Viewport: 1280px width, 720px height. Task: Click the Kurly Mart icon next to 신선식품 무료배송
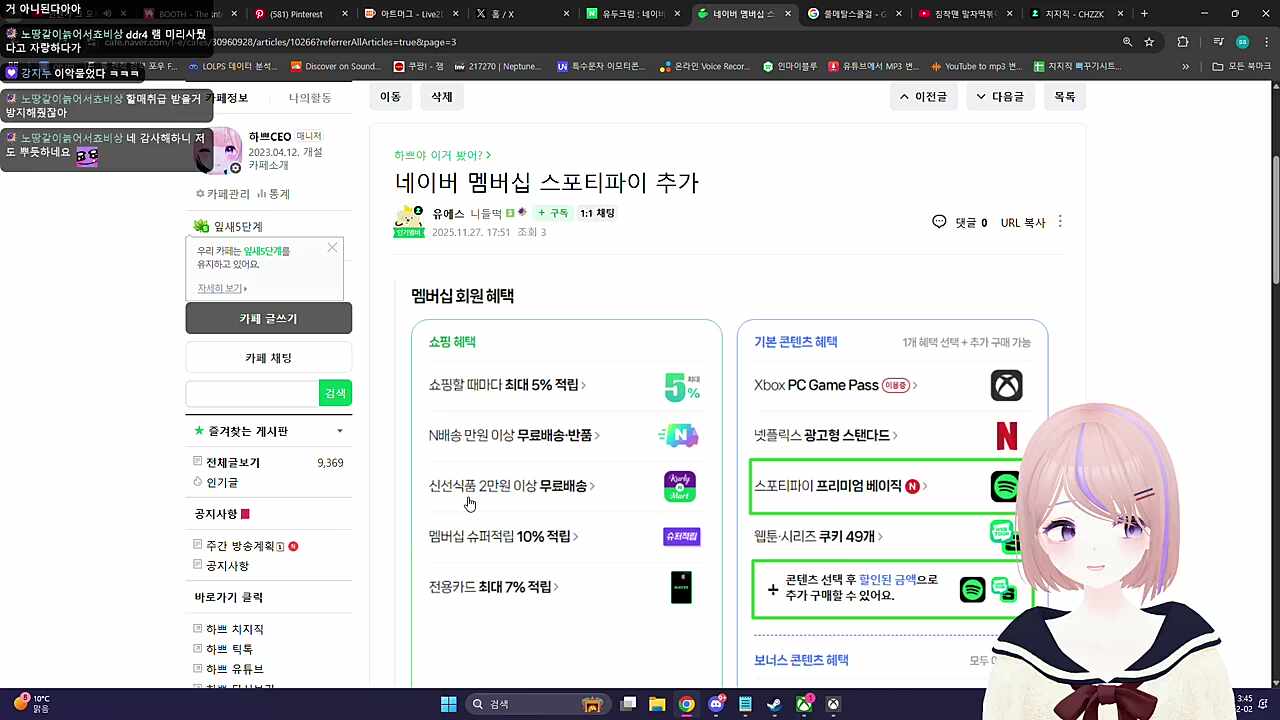pos(680,486)
